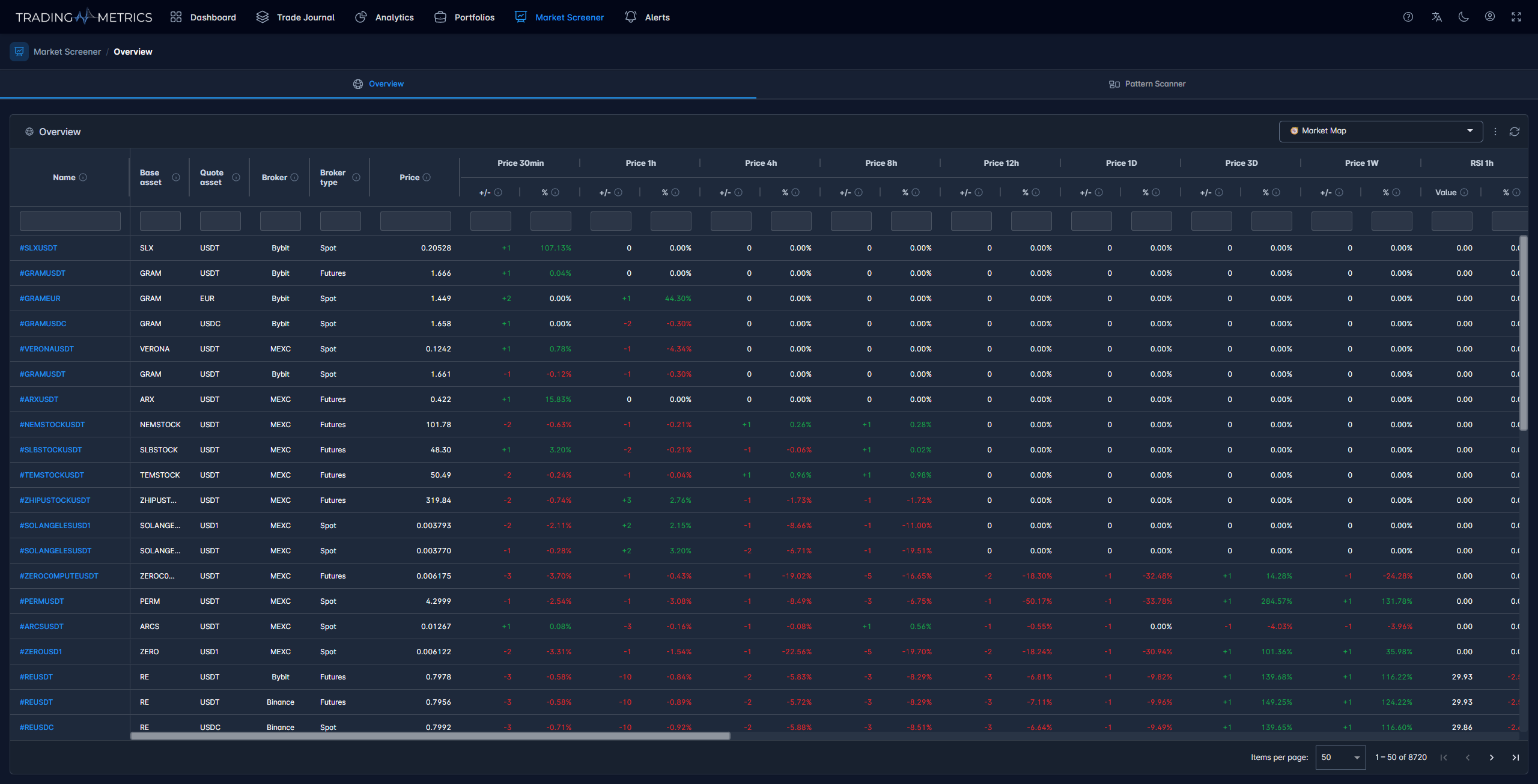This screenshot has height=784, width=1538.
Task: Click info icon for Price 1h +/-
Action: [618, 192]
